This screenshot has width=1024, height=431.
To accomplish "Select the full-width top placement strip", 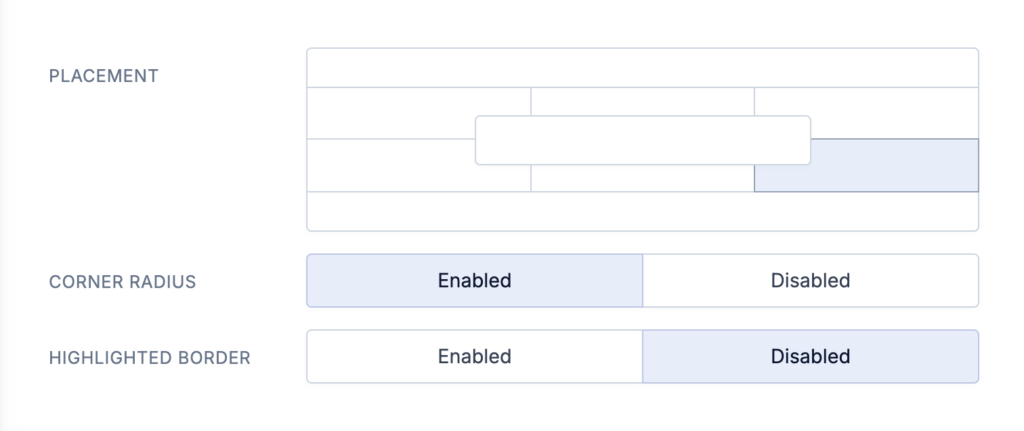I will pyautogui.click(x=643, y=67).
